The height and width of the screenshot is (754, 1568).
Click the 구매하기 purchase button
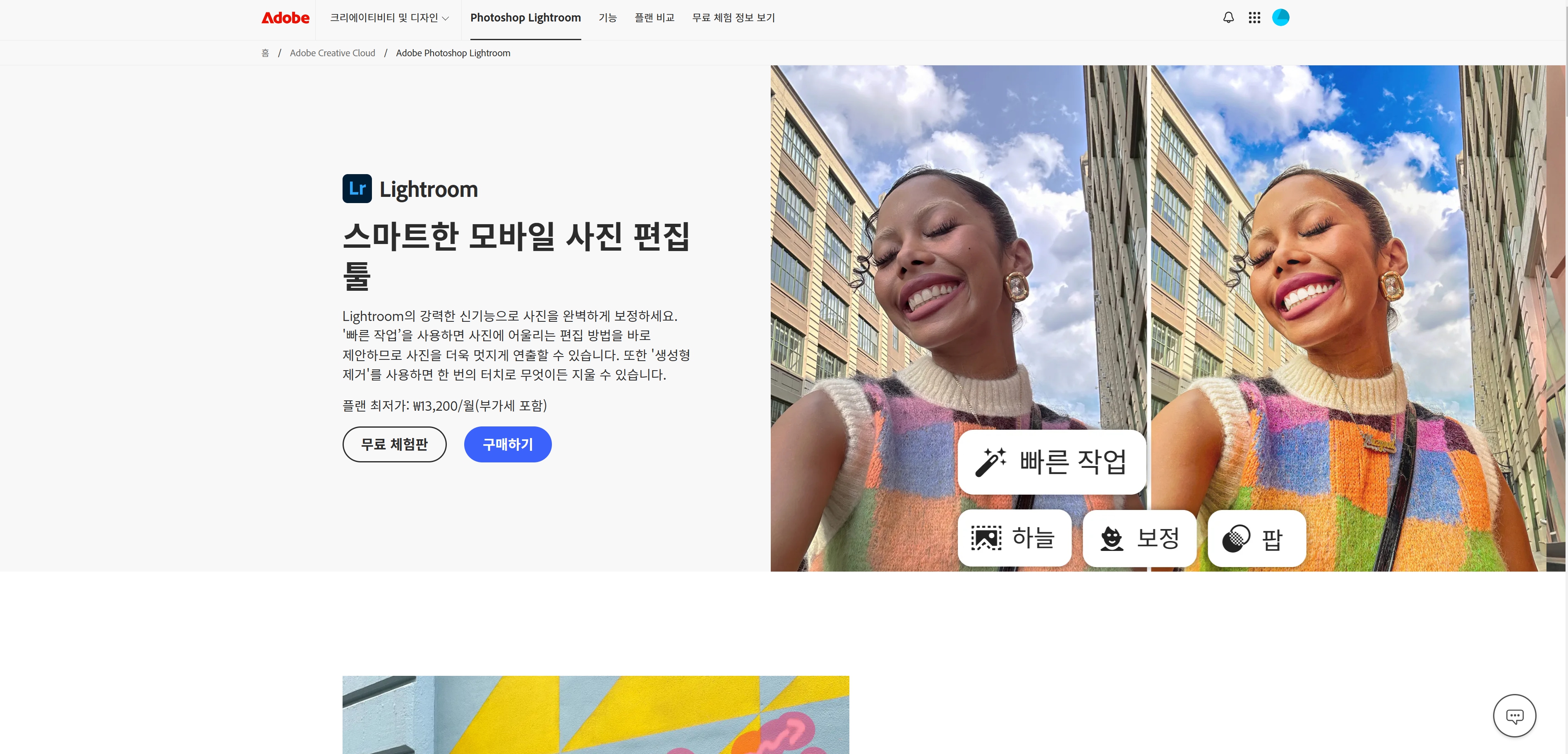coord(507,444)
